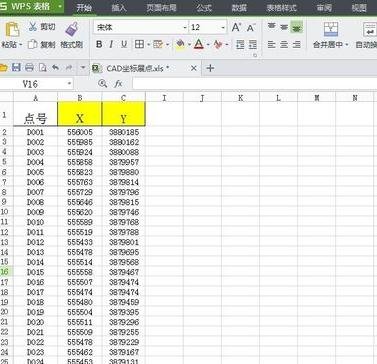The image size is (377, 364).
Task: Open the cell borders tool
Action: click(x=139, y=44)
